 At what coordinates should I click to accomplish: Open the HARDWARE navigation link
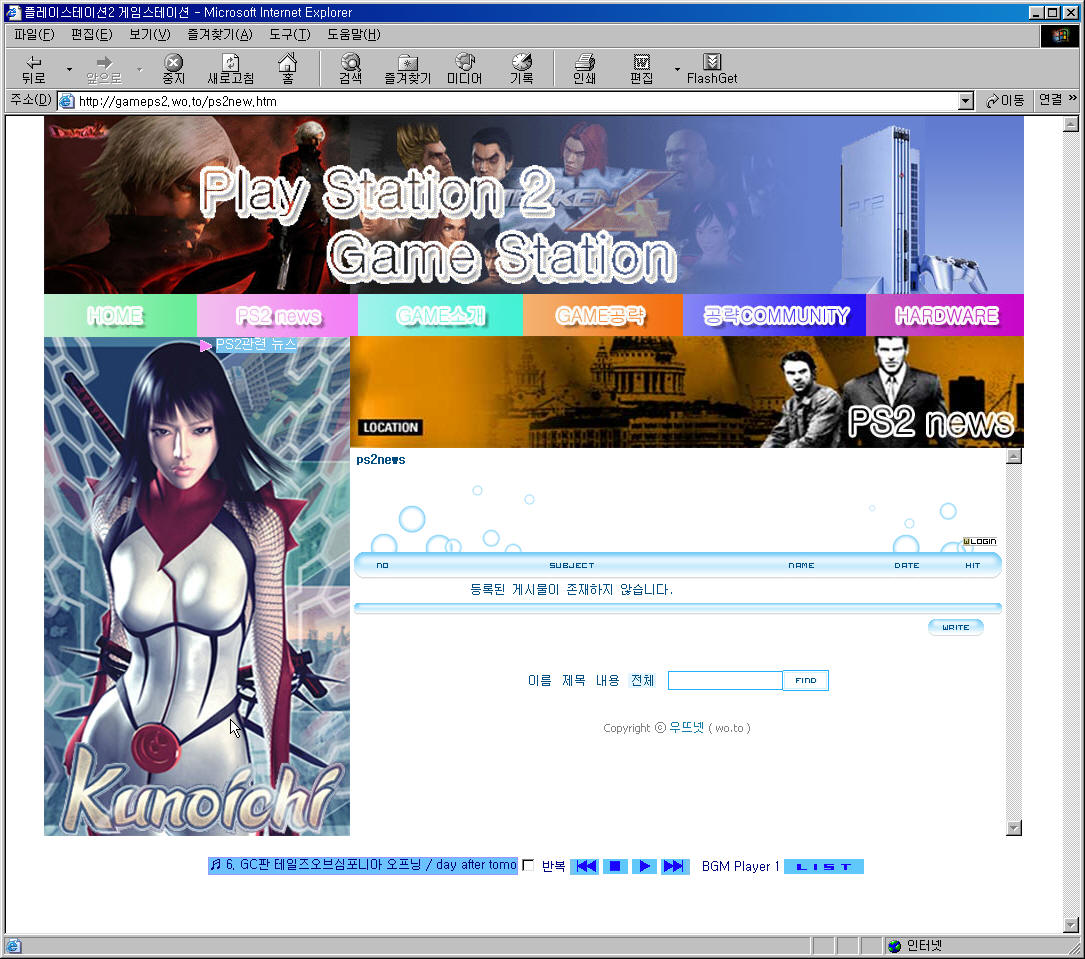945,316
